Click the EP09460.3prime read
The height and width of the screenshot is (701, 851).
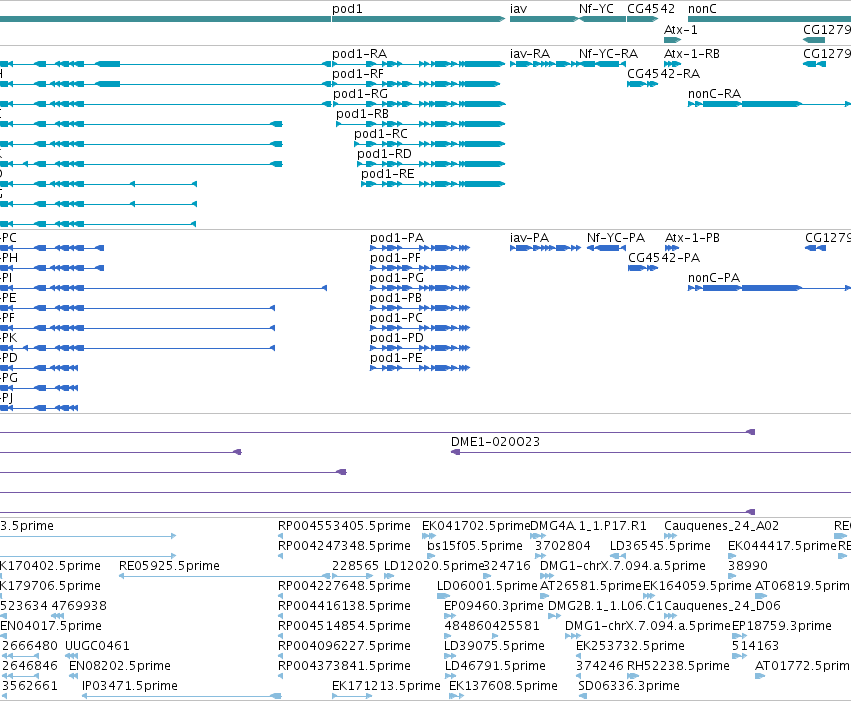450,616
